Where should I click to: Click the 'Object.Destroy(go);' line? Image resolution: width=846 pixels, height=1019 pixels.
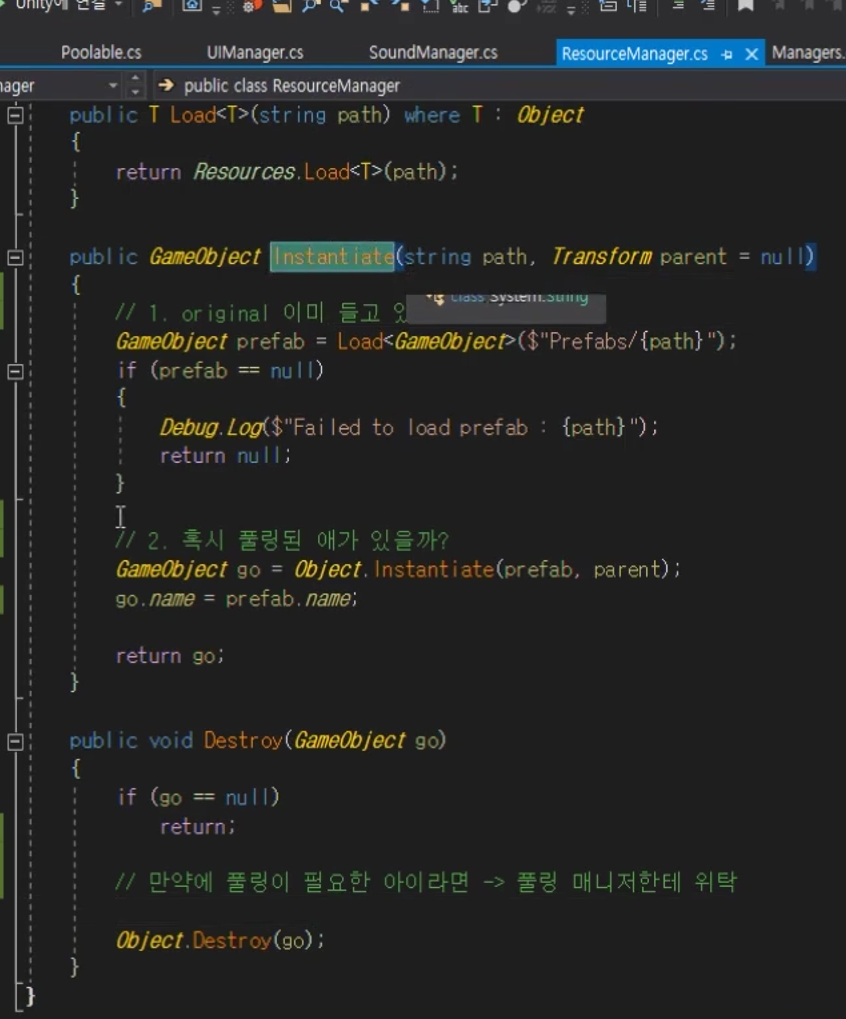220,940
